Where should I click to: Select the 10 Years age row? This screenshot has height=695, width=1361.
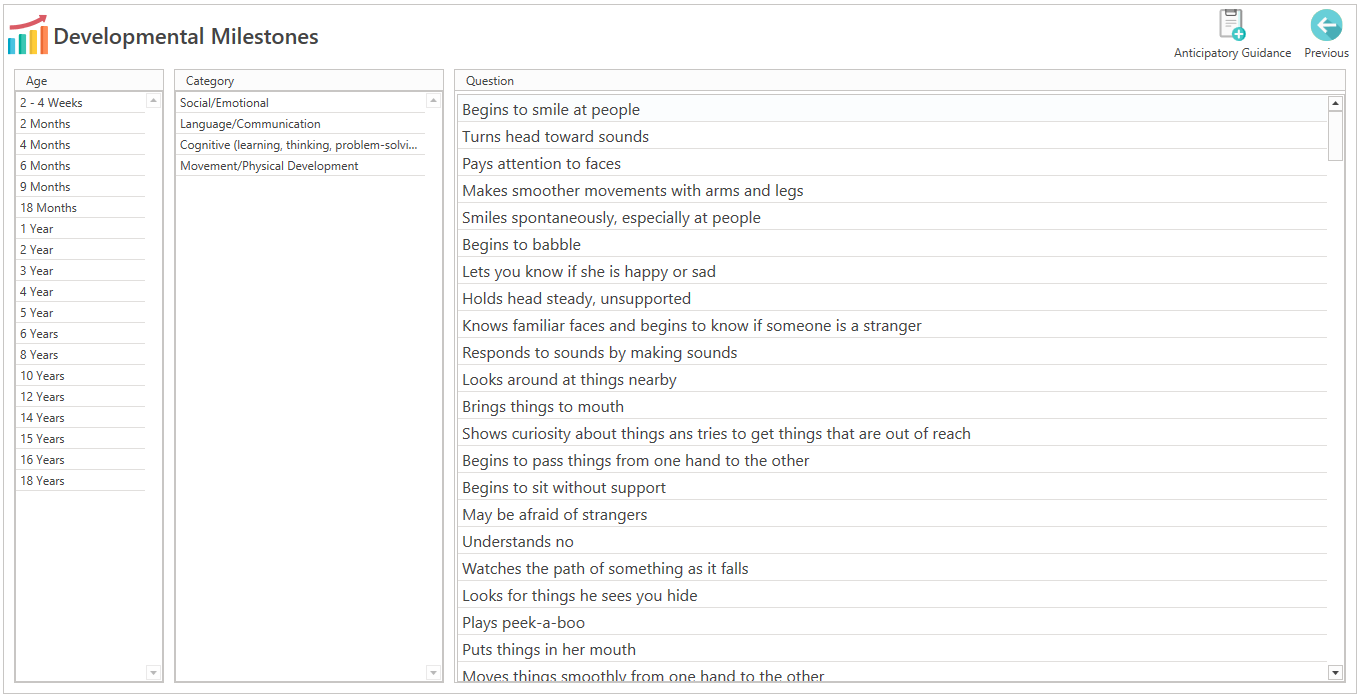pyautogui.click(x=80, y=376)
